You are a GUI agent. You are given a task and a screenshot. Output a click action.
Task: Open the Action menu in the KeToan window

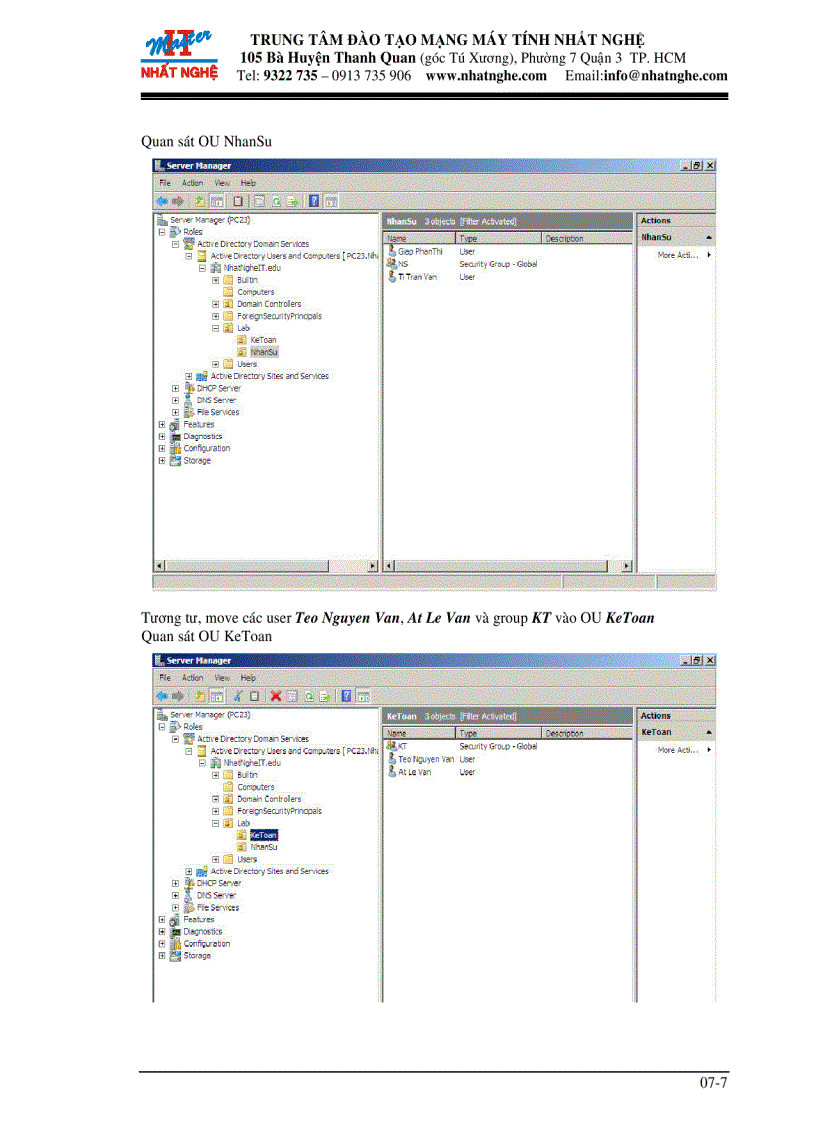192,678
